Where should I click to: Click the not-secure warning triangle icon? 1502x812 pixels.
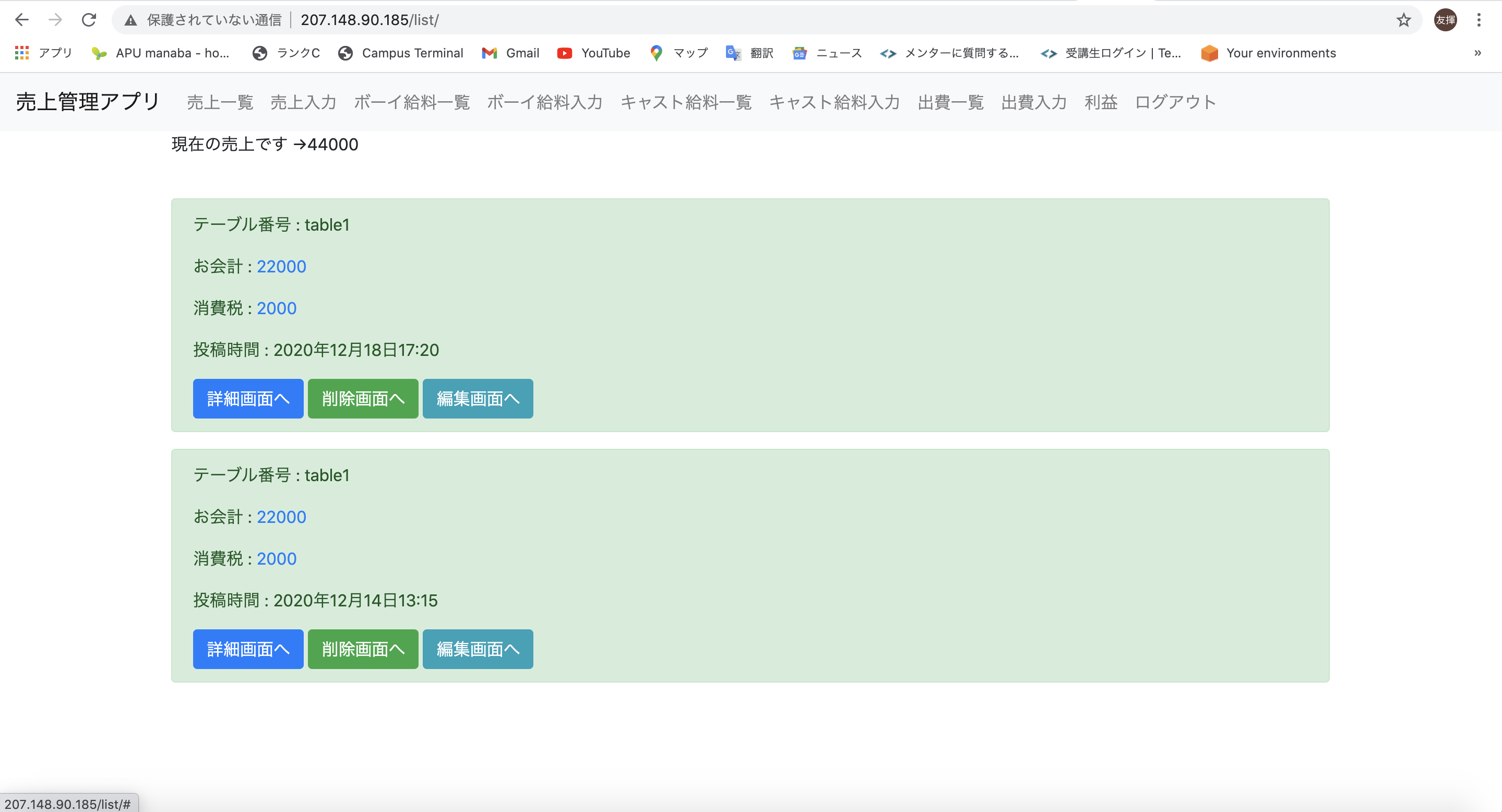point(130,20)
